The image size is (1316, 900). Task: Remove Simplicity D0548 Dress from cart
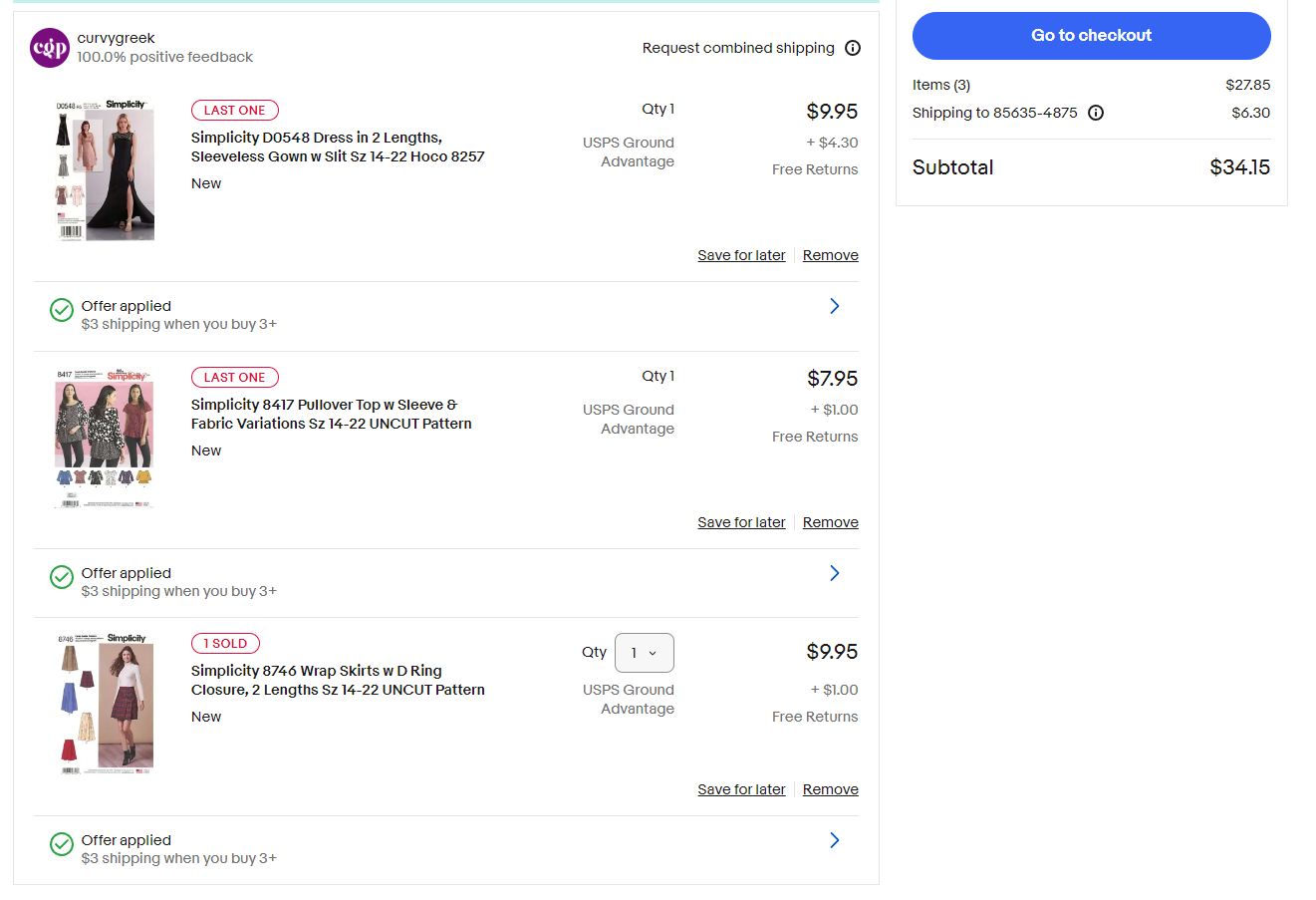point(831,255)
